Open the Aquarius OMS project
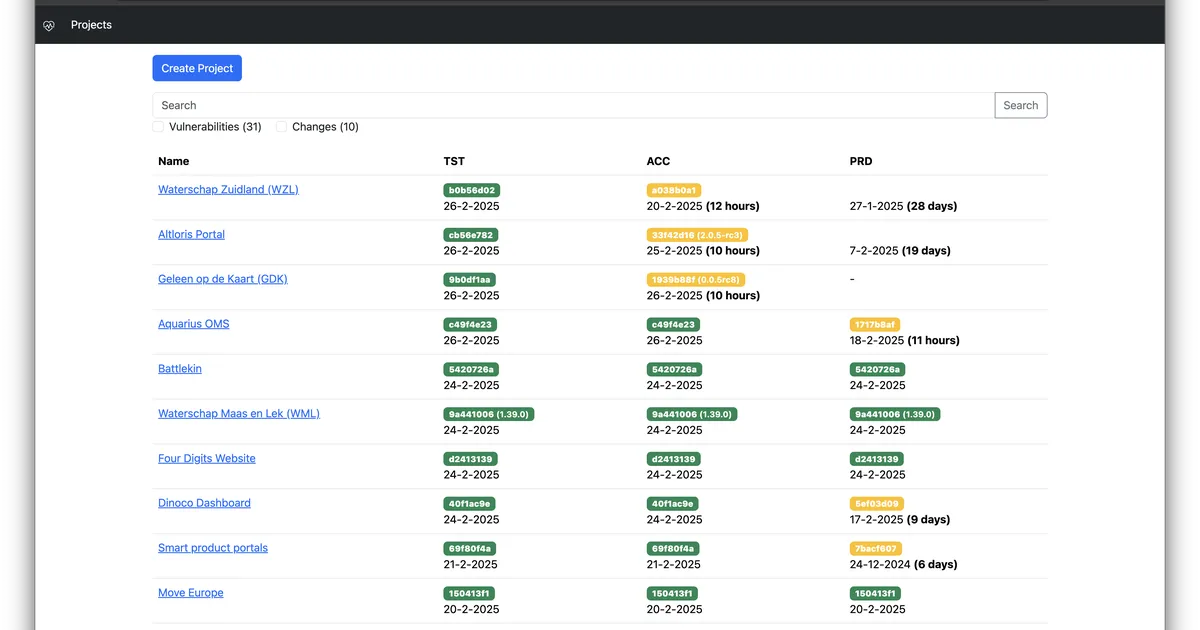Screen dimensions: 1200x630 coord(193,324)
